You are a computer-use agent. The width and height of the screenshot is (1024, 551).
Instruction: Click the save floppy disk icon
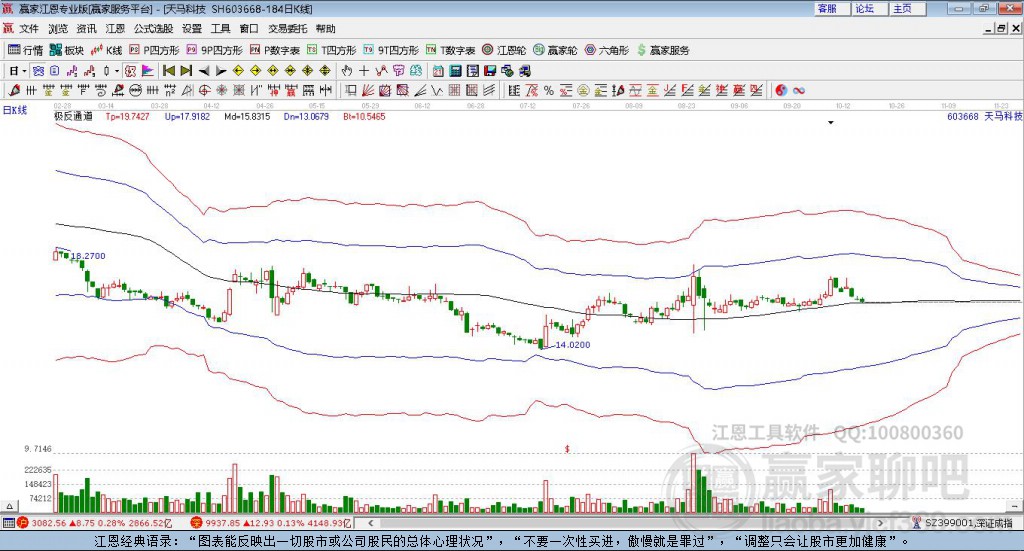(x=490, y=71)
